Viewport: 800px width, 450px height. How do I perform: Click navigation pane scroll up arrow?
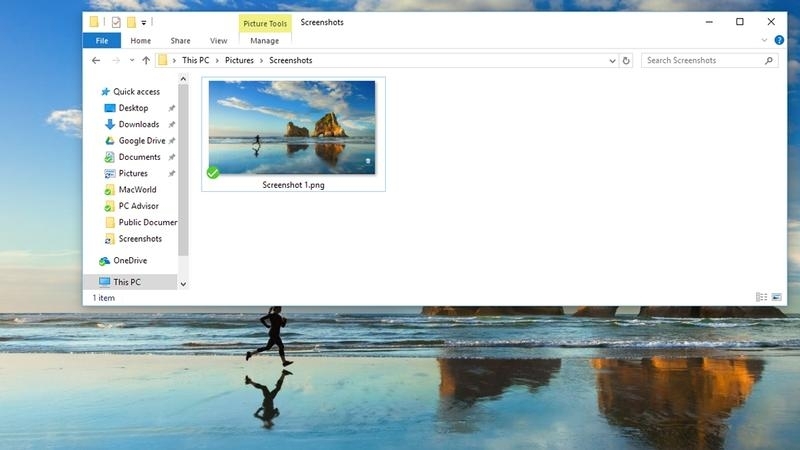pyautogui.click(x=183, y=79)
